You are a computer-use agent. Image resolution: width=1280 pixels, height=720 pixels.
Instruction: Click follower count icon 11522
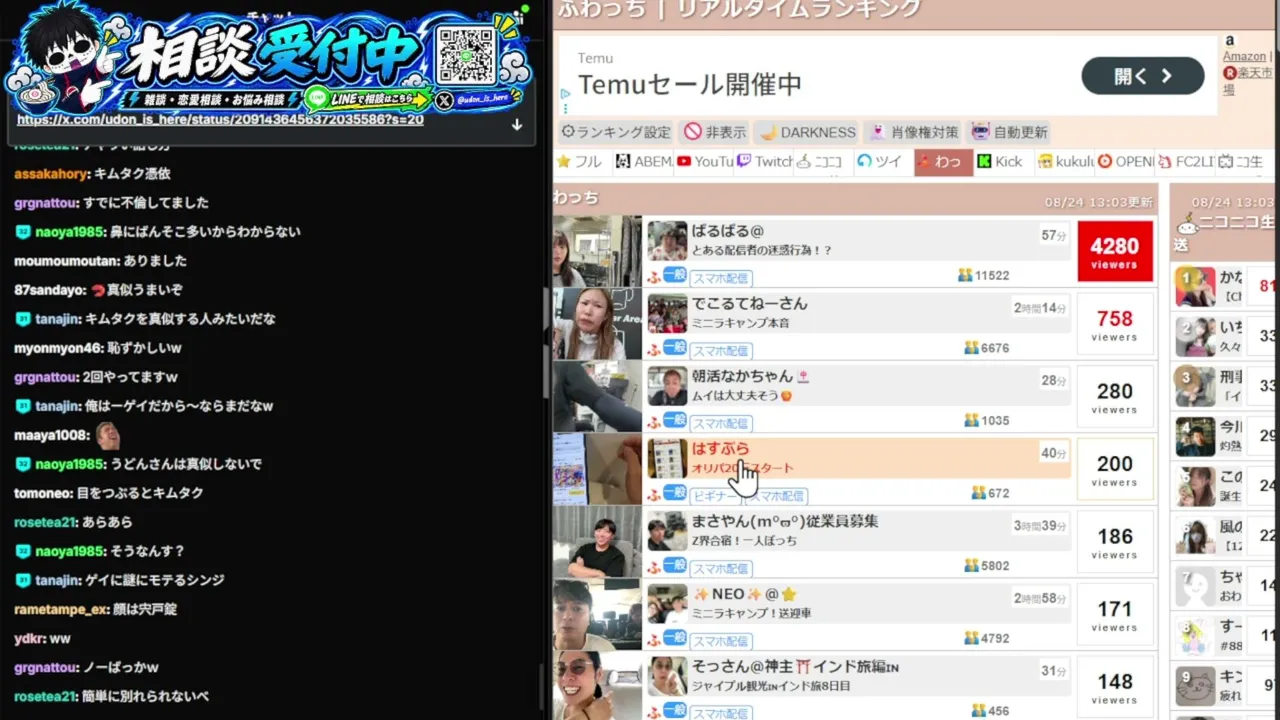point(965,275)
